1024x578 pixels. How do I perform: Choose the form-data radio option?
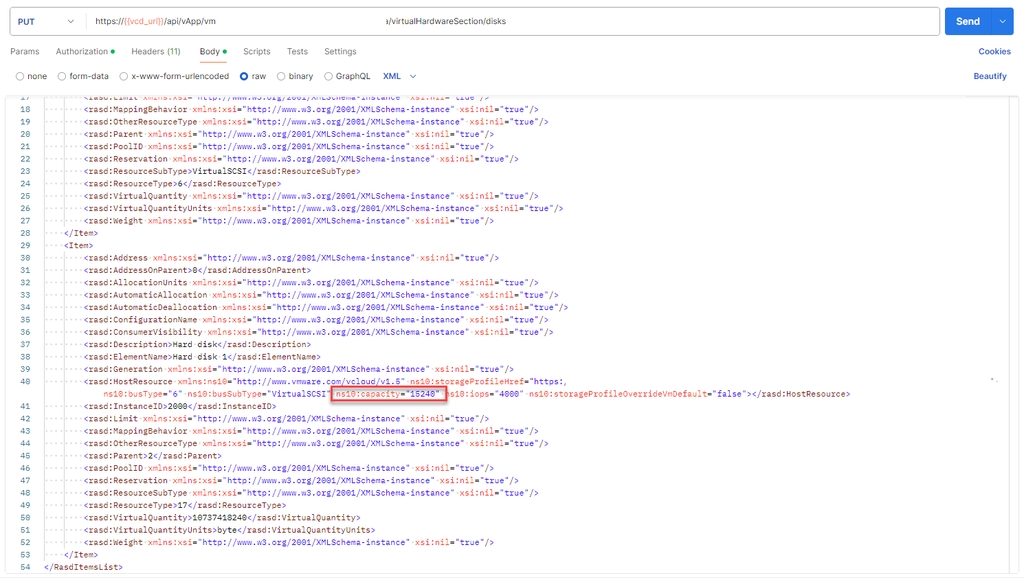pyautogui.click(x=62, y=76)
